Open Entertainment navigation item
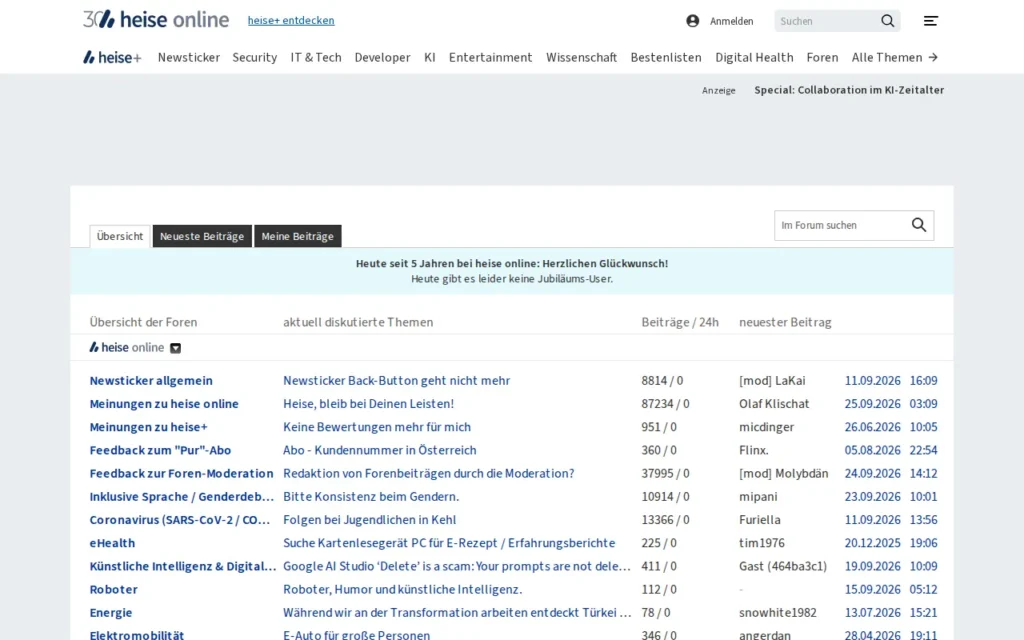1024x640 pixels. [490, 57]
